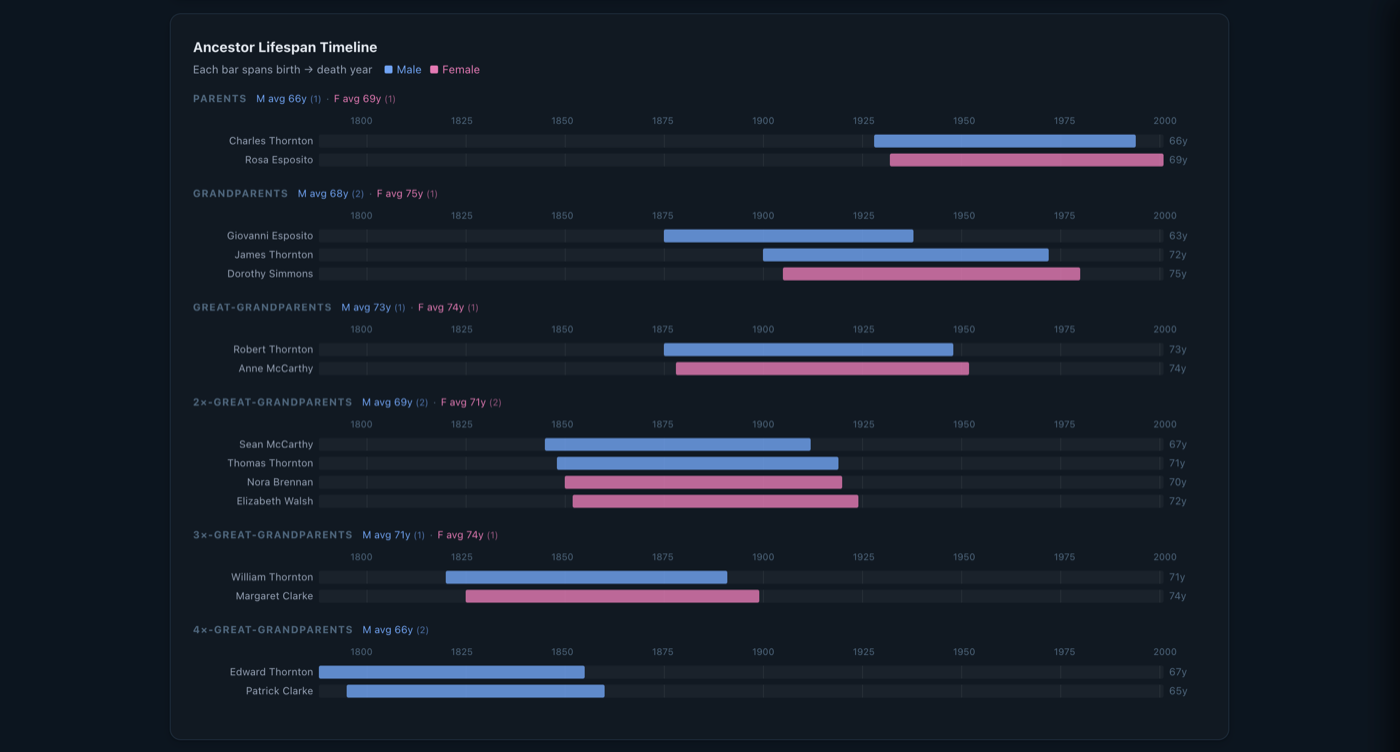Select Margaret Clarke's lifespan bar
This screenshot has width=1400, height=752.
point(613,597)
